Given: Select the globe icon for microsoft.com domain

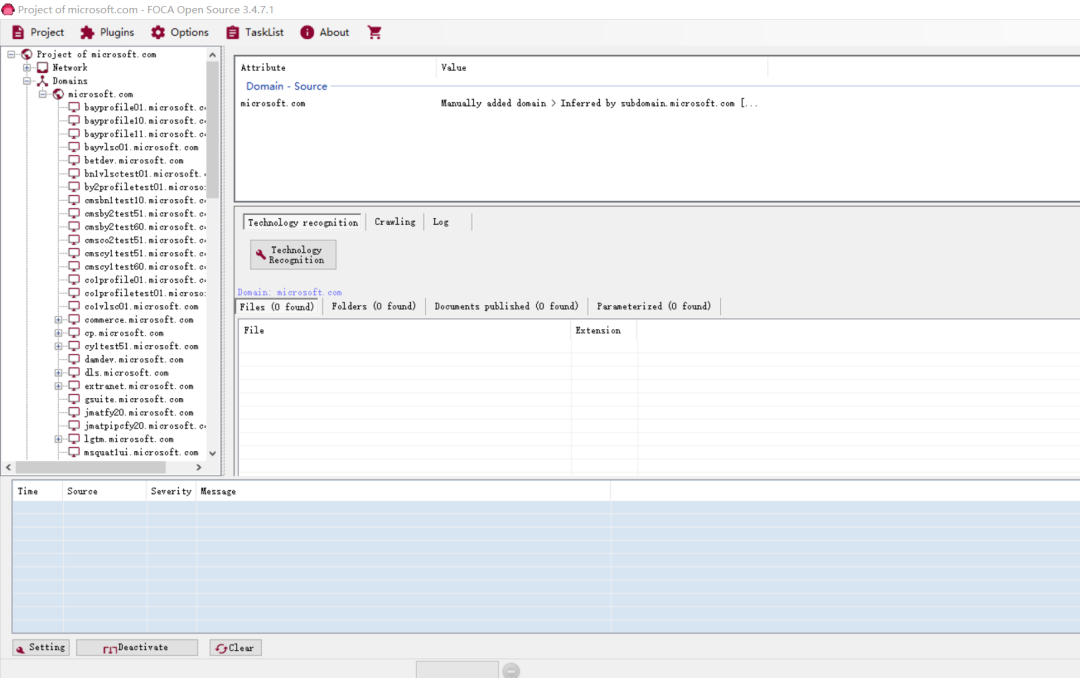Looking at the screenshot, I should tap(58, 94).
